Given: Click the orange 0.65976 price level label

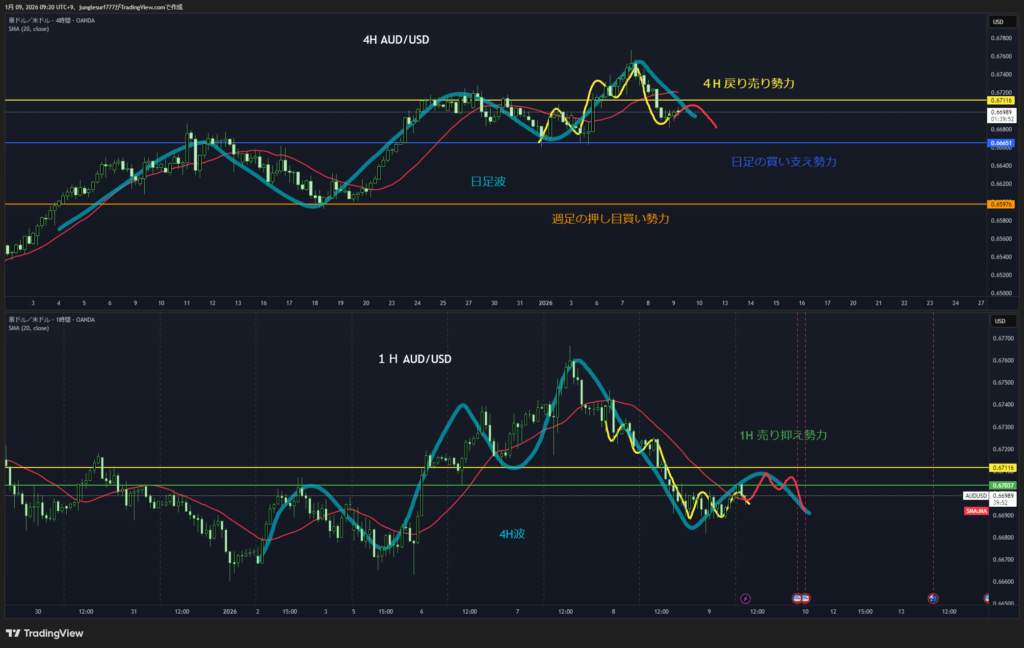Looking at the screenshot, I should pyautogui.click(x=1001, y=204).
